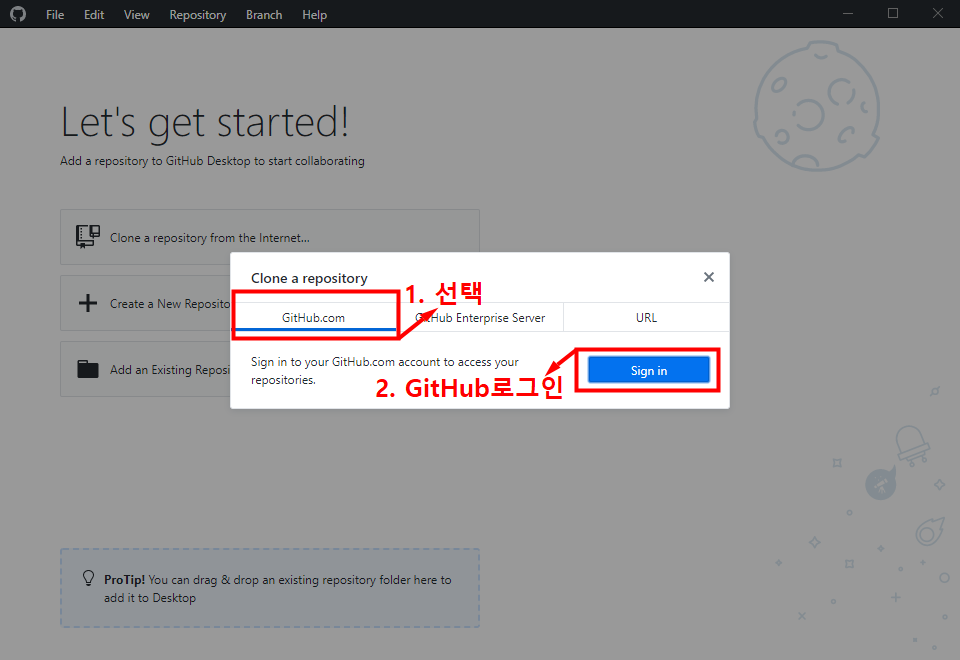Open the Help menu

point(314,14)
